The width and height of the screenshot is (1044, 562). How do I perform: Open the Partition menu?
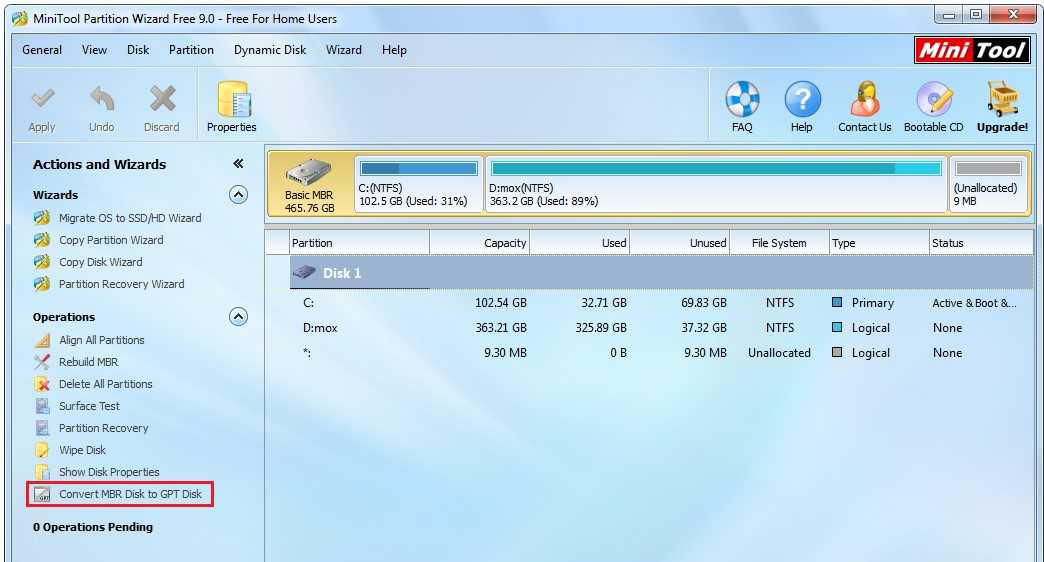(191, 50)
